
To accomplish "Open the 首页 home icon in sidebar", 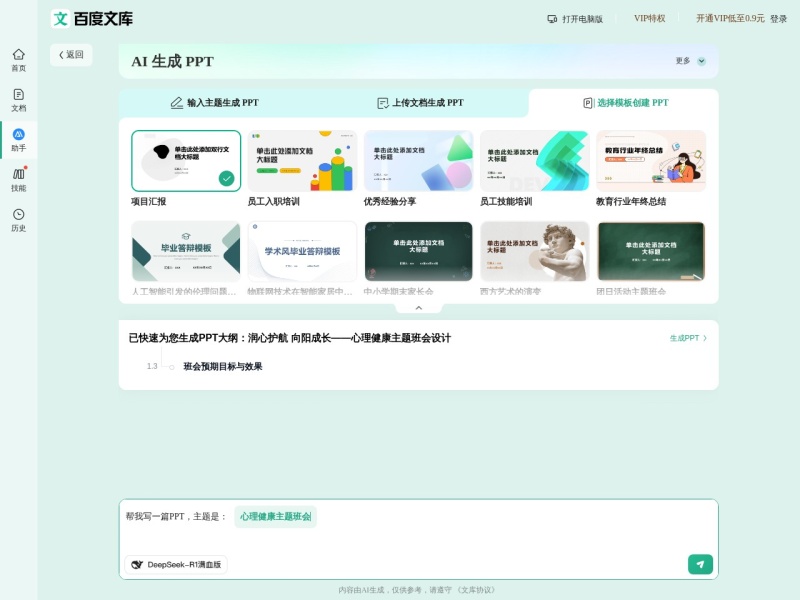I will tap(18, 55).
